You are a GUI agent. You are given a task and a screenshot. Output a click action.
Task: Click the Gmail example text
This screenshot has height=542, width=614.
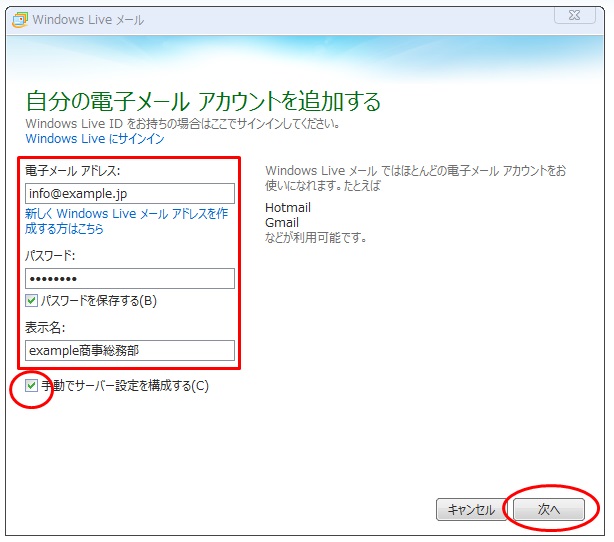pyautogui.click(x=282, y=223)
